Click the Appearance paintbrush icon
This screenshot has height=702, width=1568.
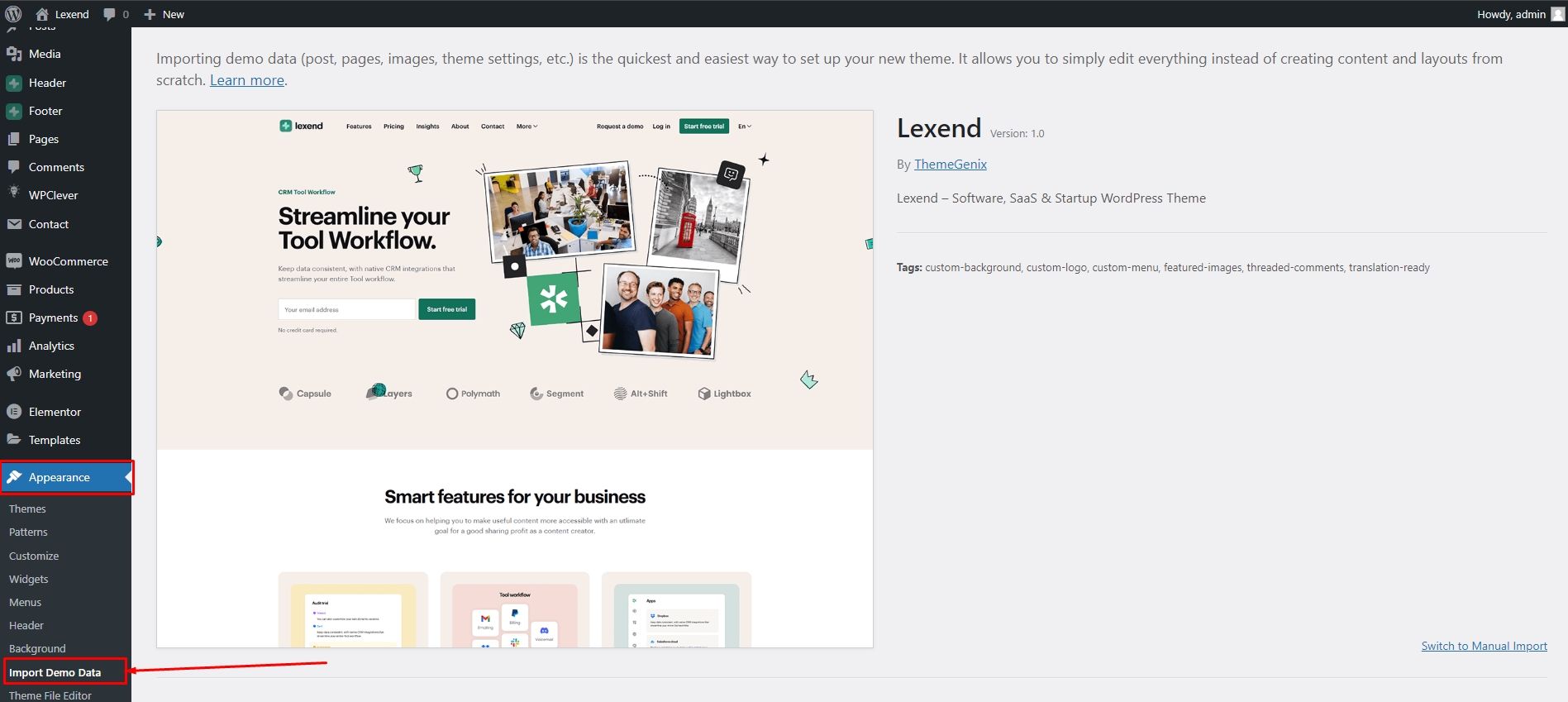click(14, 477)
